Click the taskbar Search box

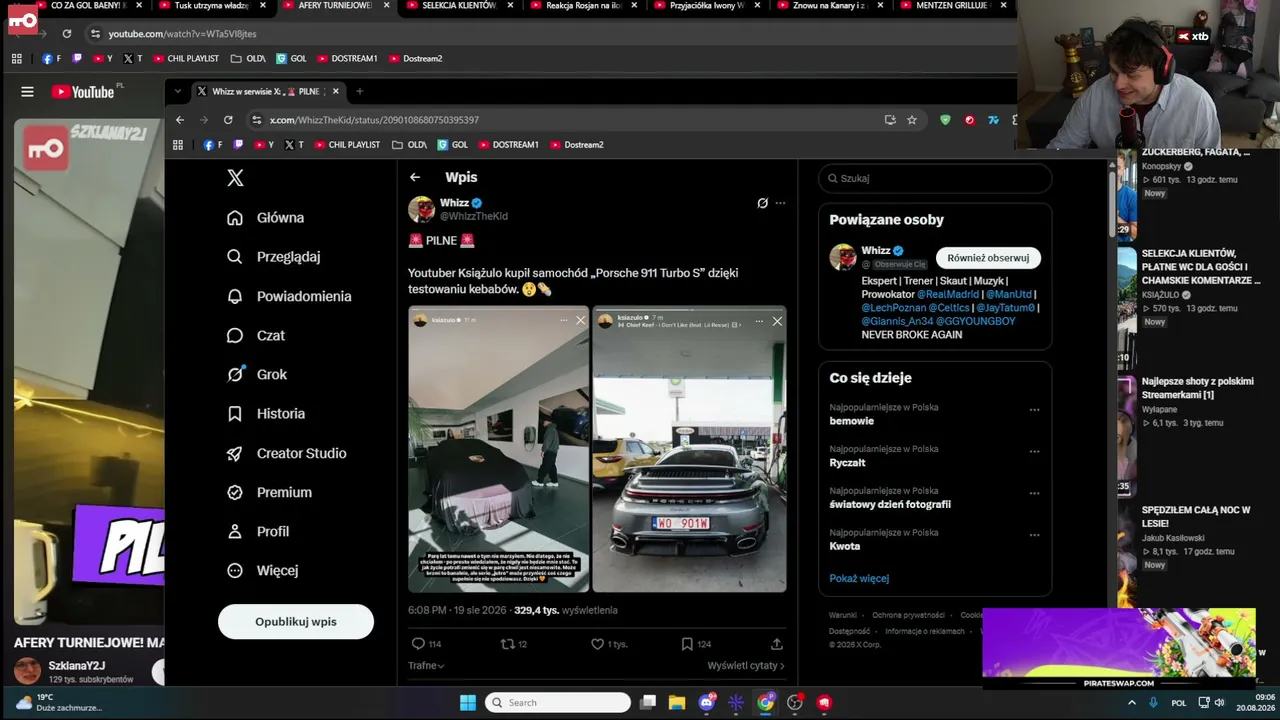pyautogui.click(x=558, y=703)
